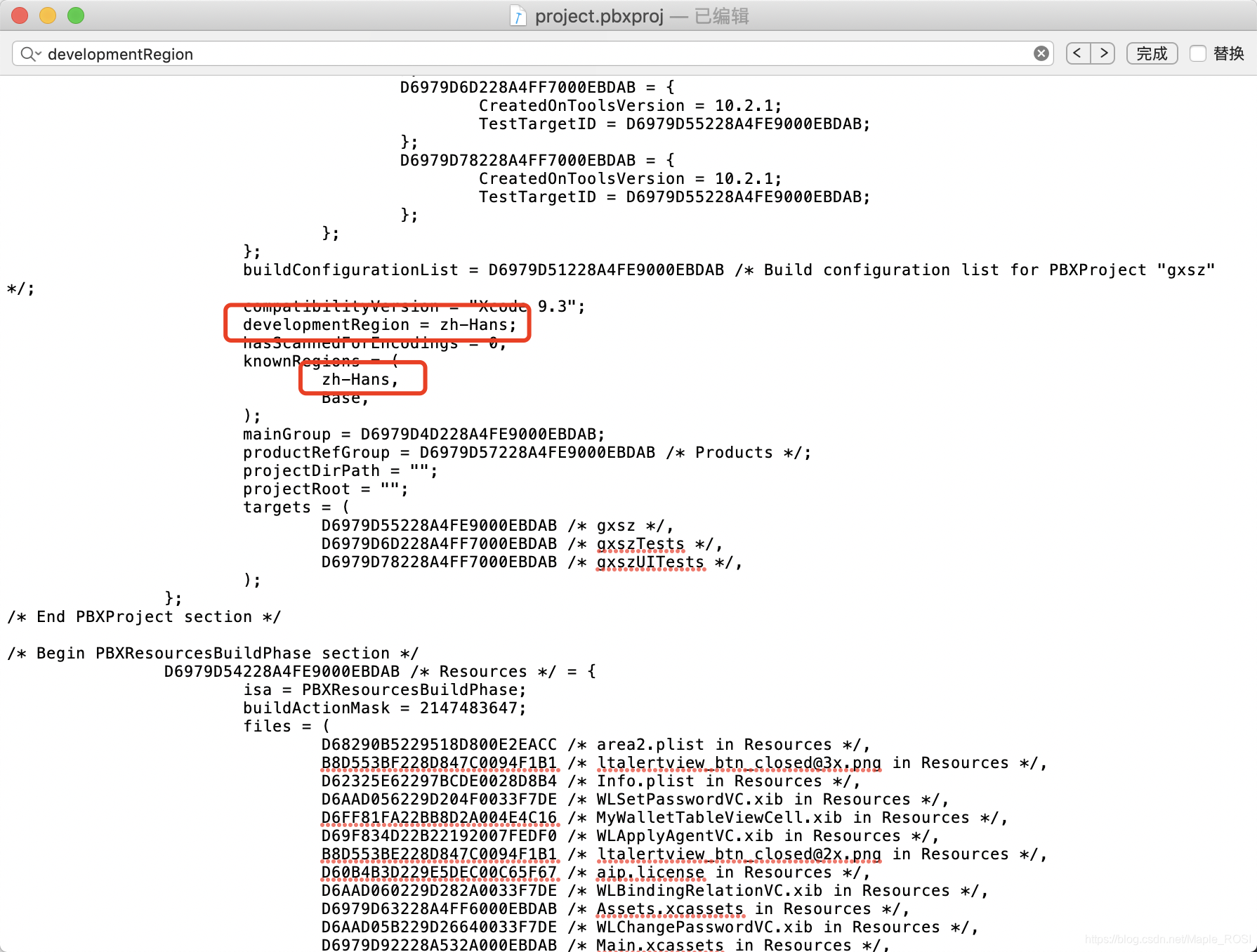Click the search magnifier options icon
This screenshot has height=952, width=1257.
pyautogui.click(x=31, y=53)
